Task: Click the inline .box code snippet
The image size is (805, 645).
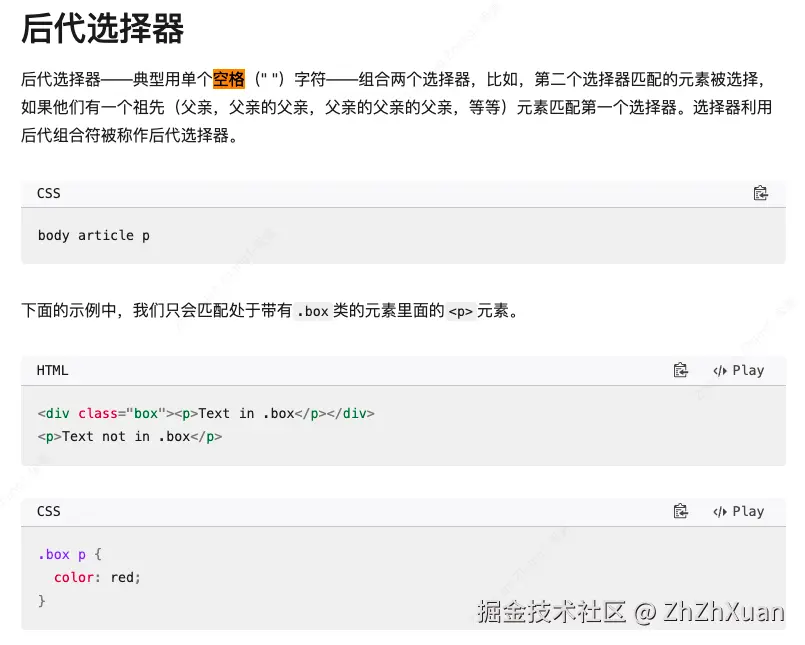Action: click(x=313, y=311)
